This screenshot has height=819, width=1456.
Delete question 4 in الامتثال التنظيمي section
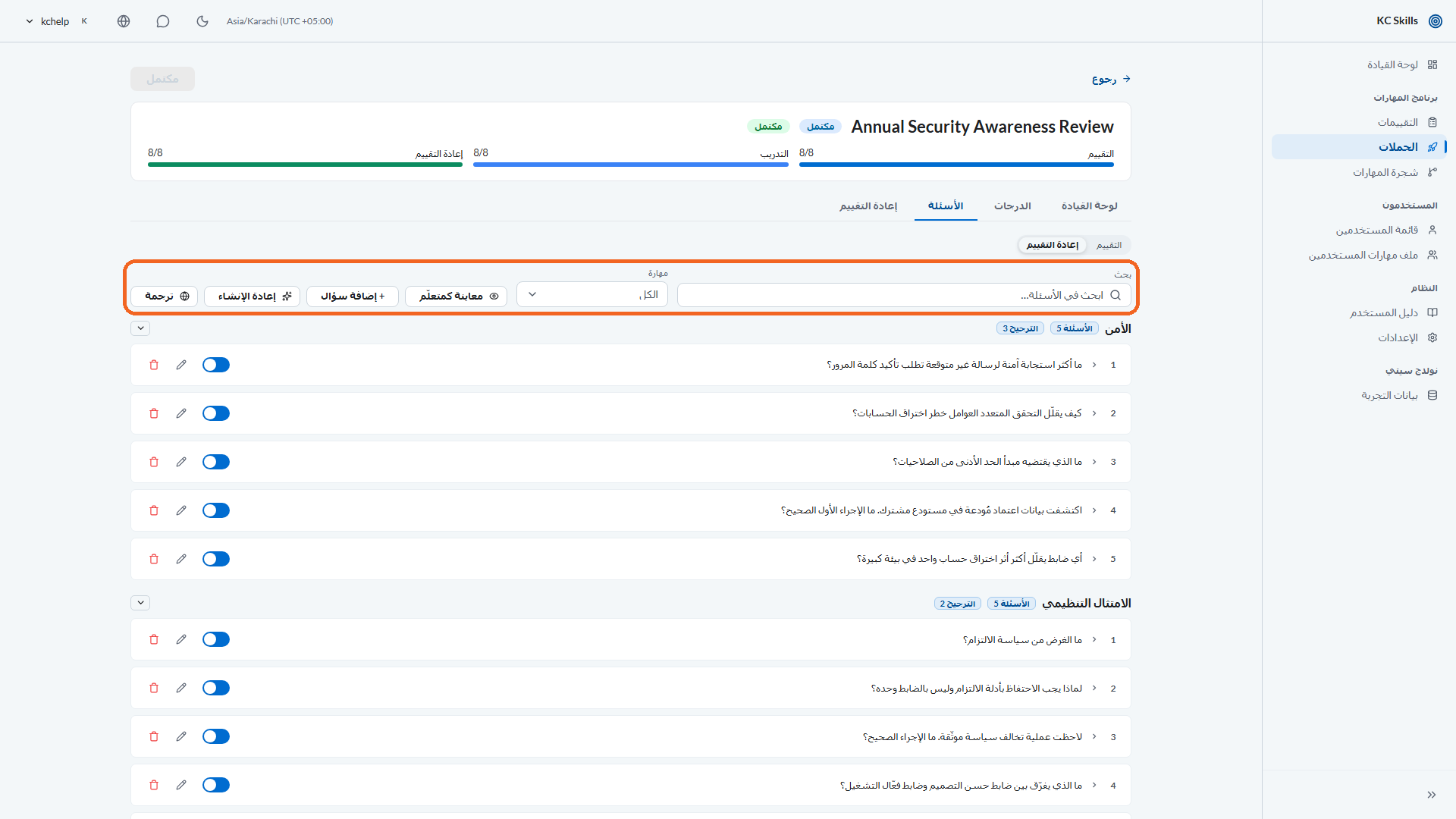154,785
